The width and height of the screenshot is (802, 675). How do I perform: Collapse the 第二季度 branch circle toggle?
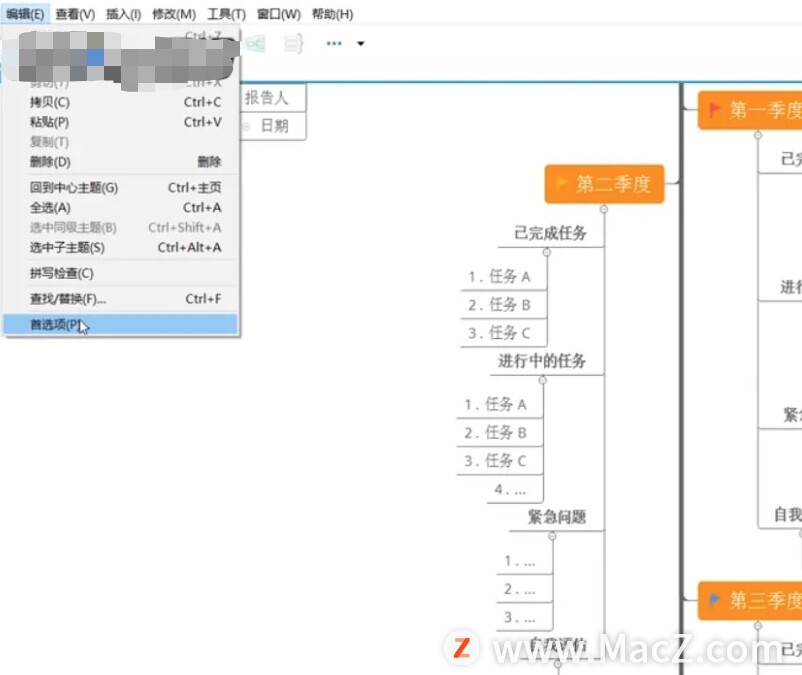[x=604, y=209]
